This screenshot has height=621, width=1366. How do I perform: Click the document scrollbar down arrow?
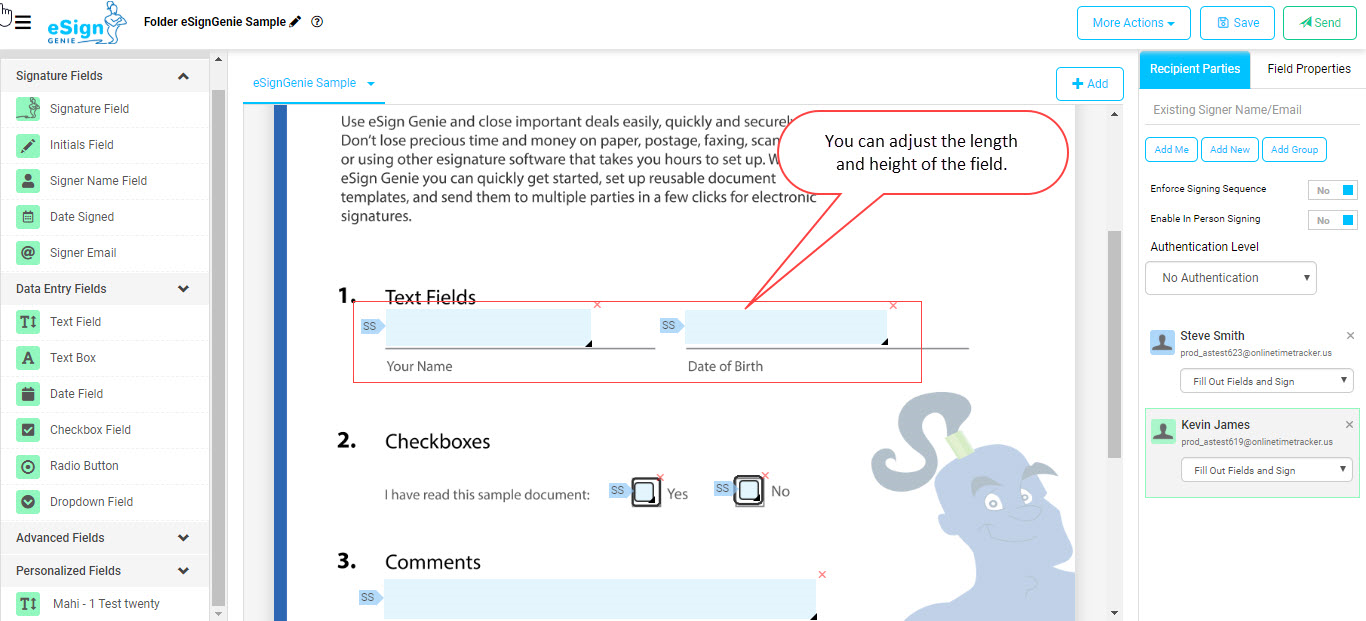pos(1115,612)
